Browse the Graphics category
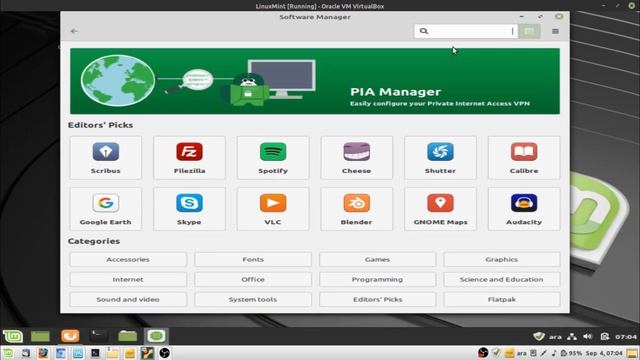 tap(502, 260)
